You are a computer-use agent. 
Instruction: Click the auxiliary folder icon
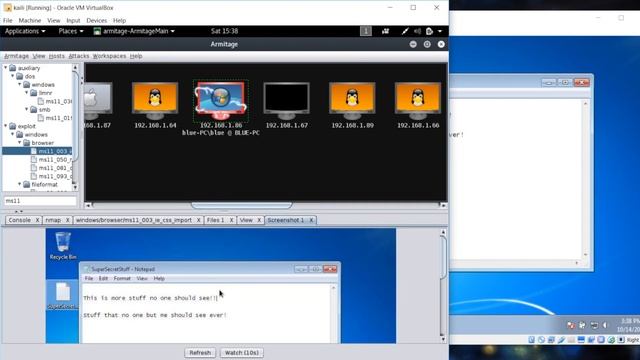(x=13, y=68)
